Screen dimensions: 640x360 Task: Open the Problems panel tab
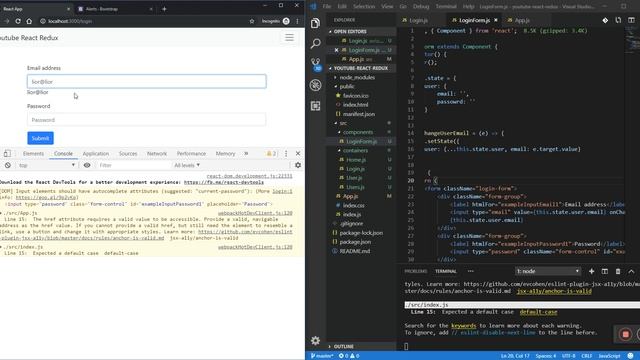pyautogui.click(x=416, y=271)
